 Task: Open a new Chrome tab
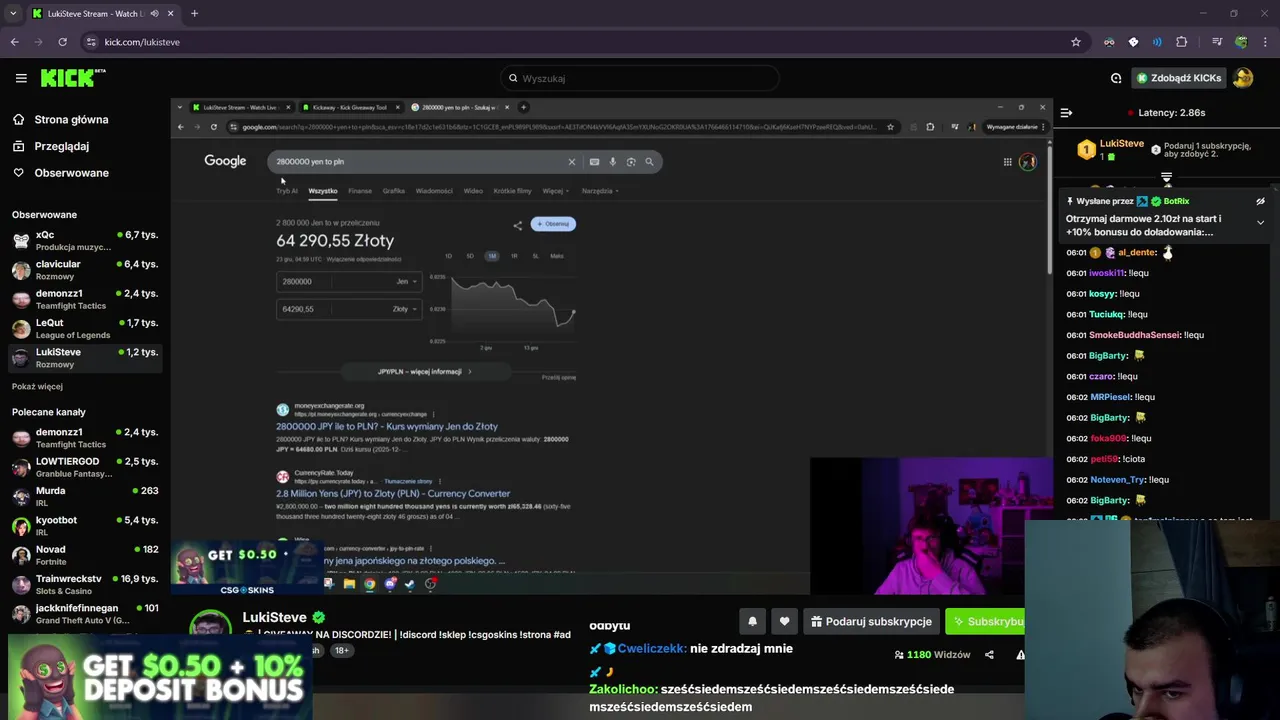coord(194,13)
